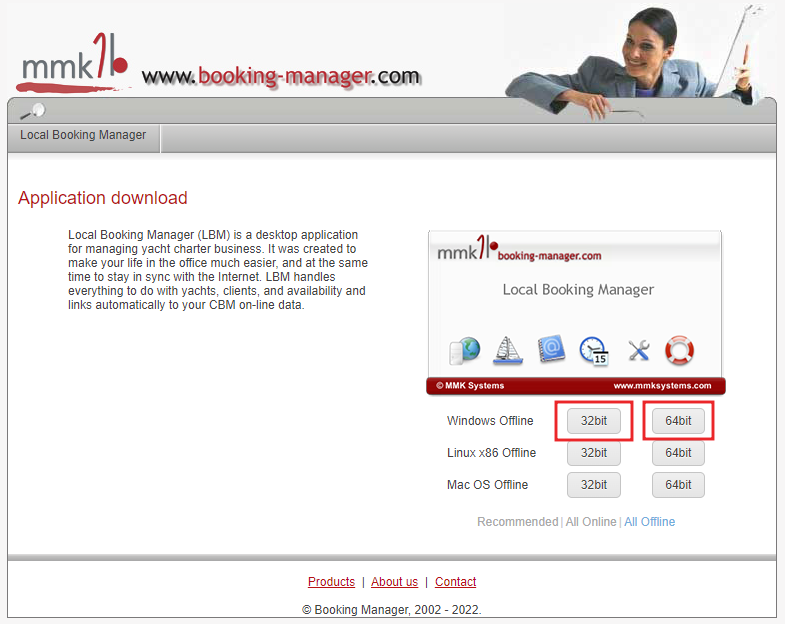Viewport: 785px width, 624px height.
Task: Click the wrench and screwdriver tools icon
Action: tap(639, 350)
